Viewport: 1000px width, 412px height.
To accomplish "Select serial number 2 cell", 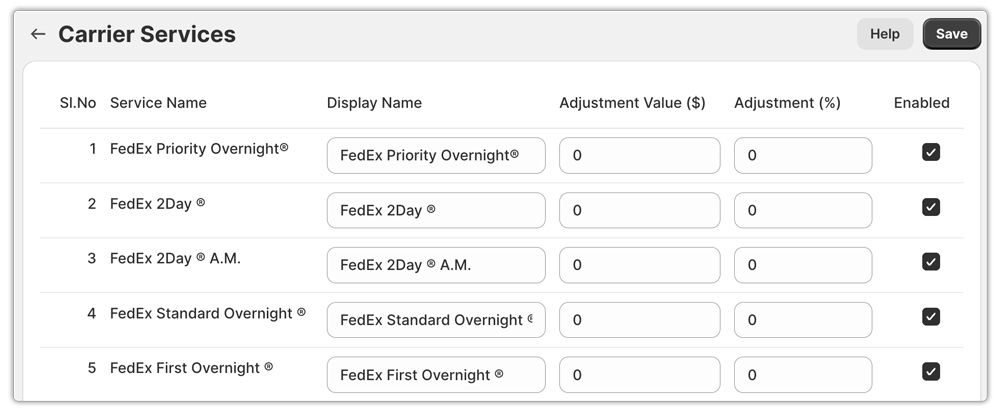I will click(x=92, y=203).
